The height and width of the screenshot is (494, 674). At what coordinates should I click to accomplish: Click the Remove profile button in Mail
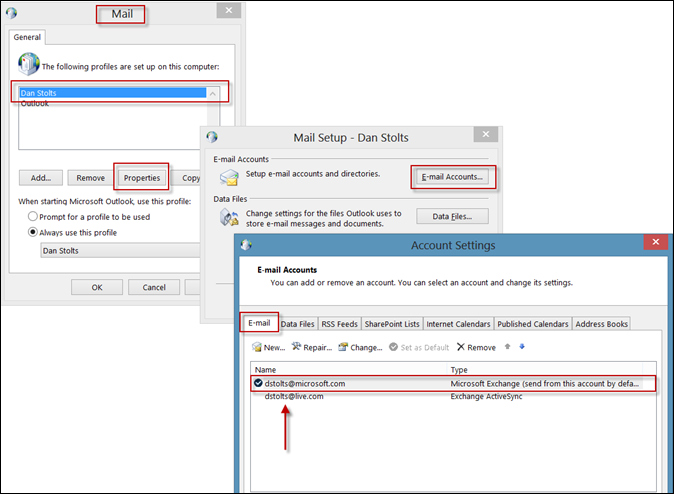point(91,178)
